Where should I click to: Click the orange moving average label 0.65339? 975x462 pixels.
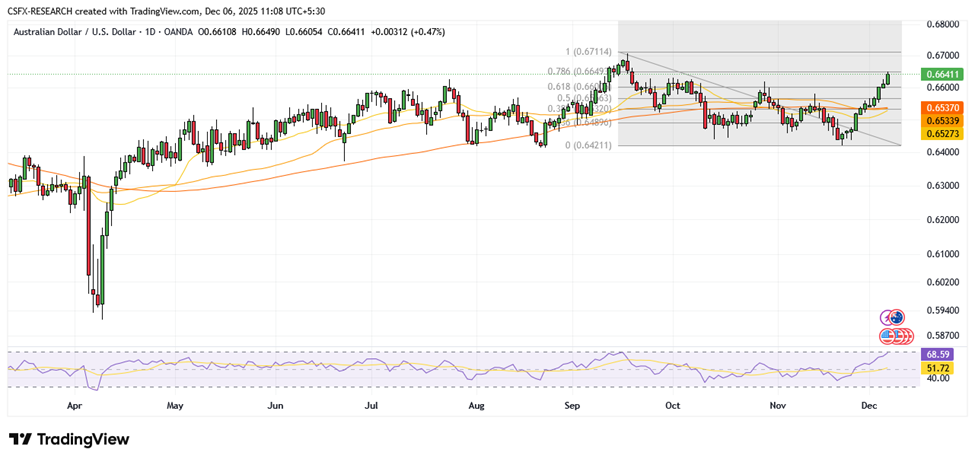(944, 120)
